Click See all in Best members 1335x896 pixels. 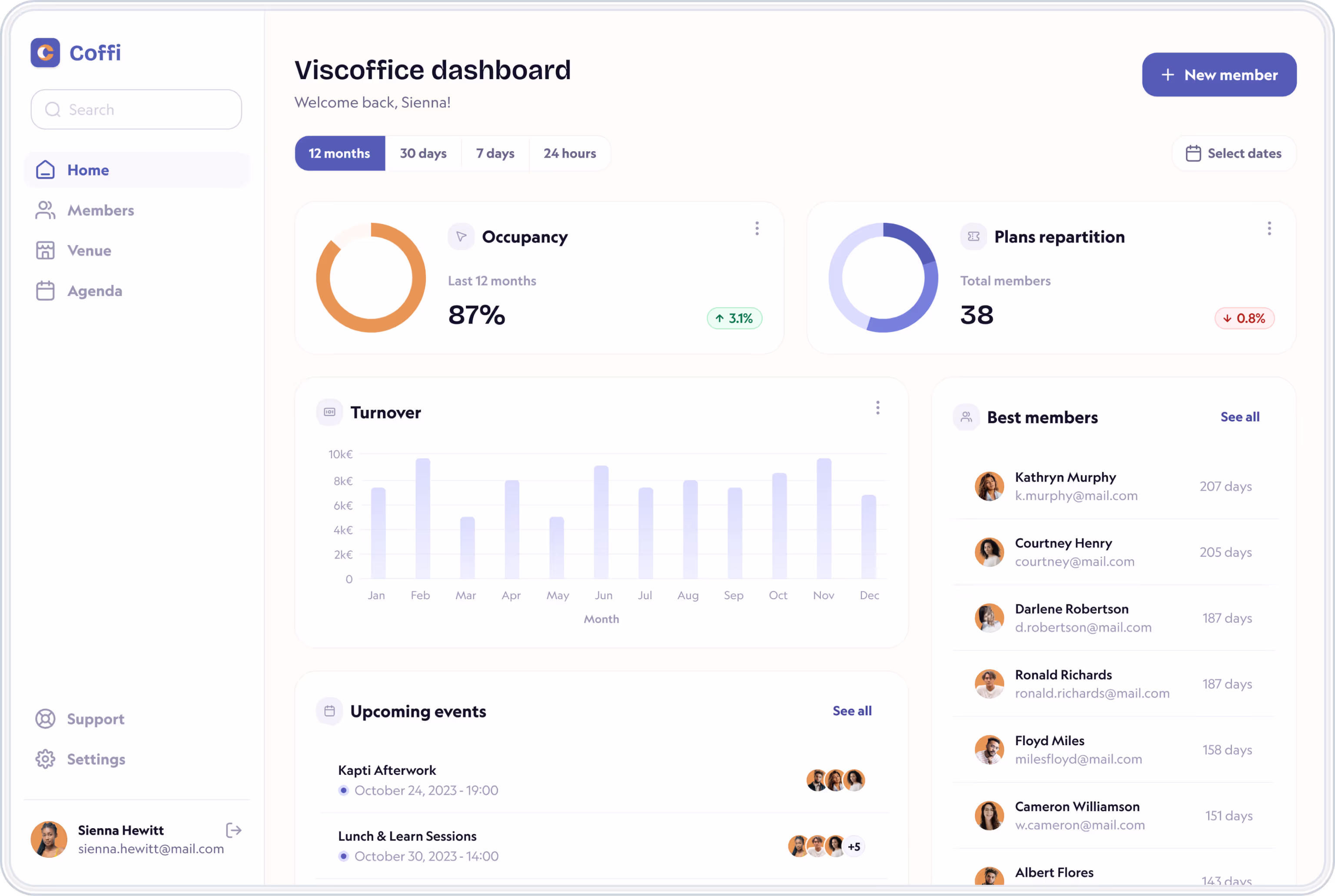pyautogui.click(x=1239, y=417)
